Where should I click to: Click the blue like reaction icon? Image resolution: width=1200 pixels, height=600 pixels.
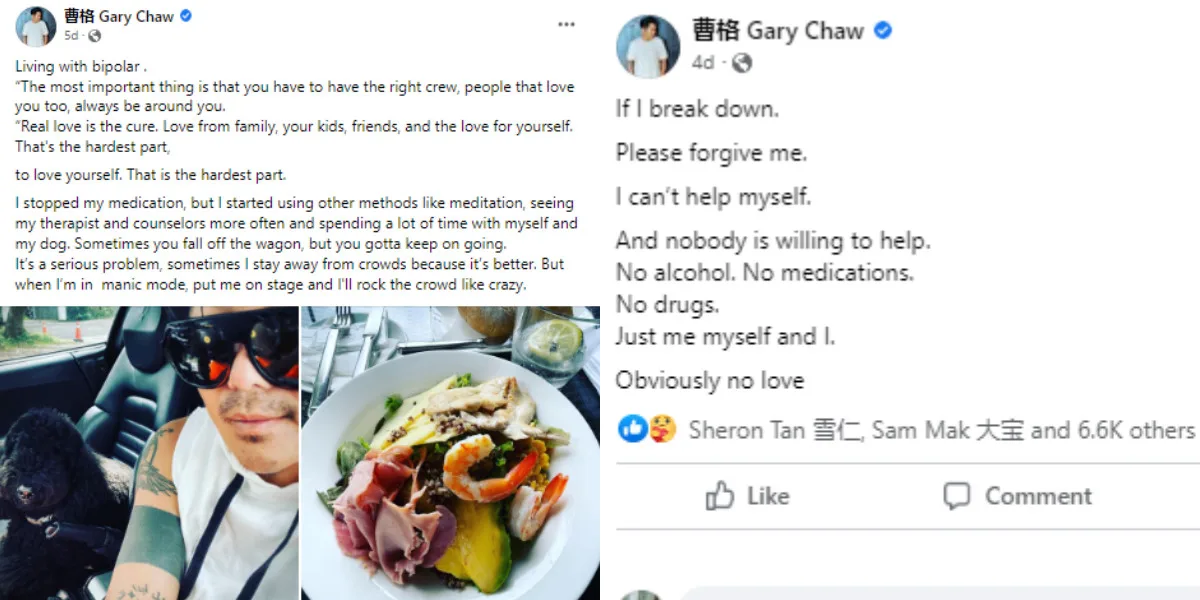pos(632,429)
